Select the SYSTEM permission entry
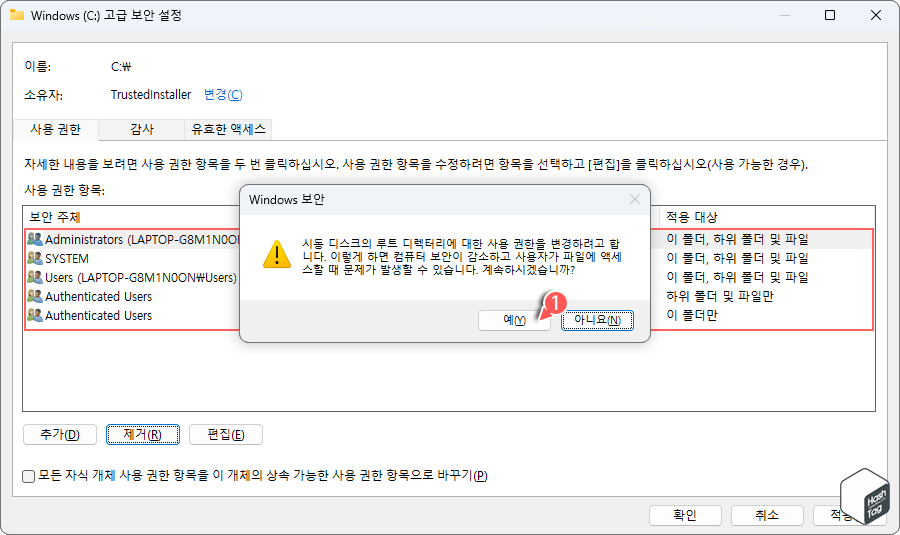 [x=449, y=258]
